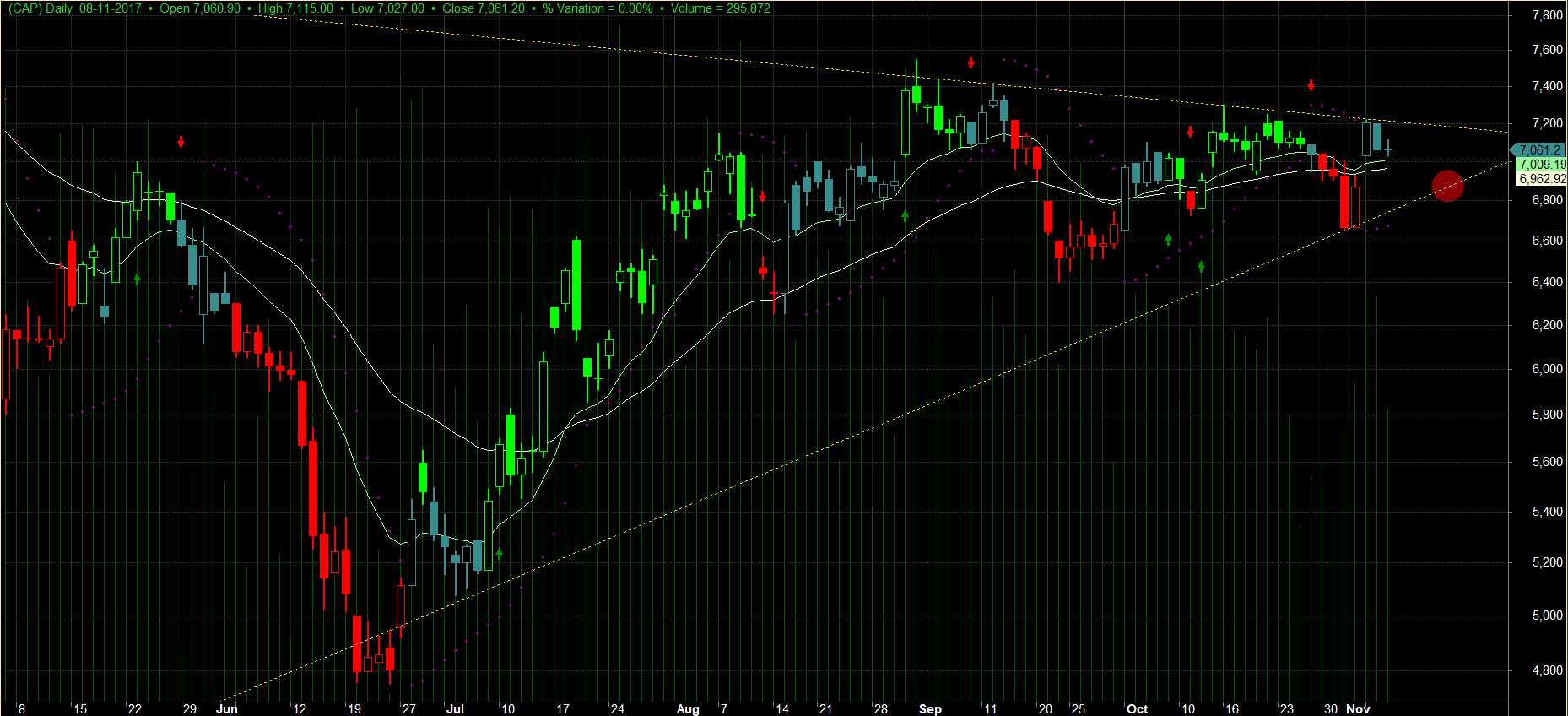Click the 7,600 price axis label
The image size is (1568, 716).
pyautogui.click(x=1547, y=50)
